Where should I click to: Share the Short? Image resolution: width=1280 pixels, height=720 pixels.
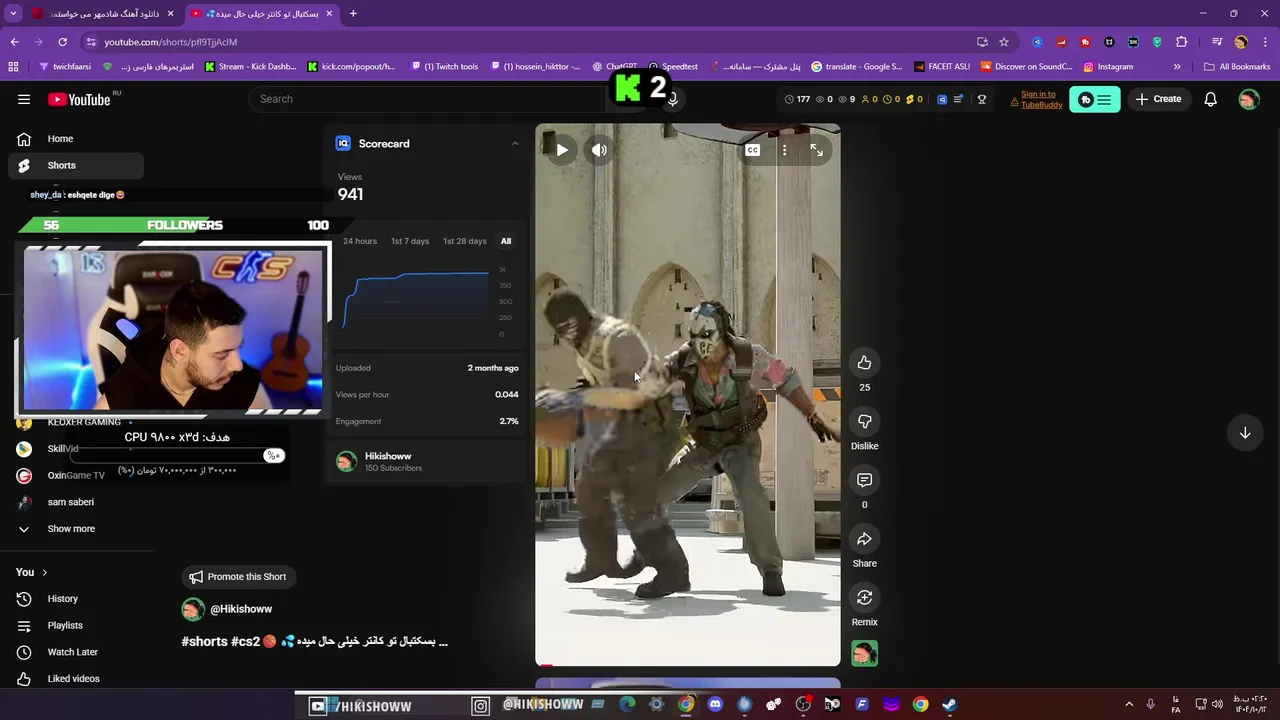(x=865, y=539)
